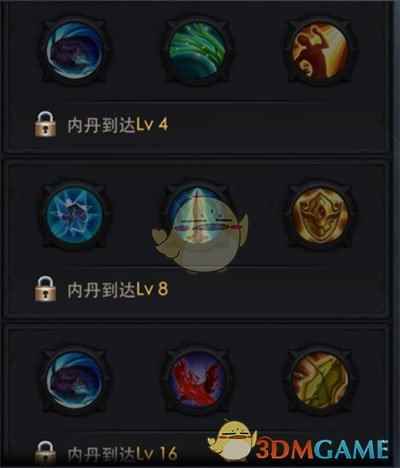400x468 pixels.
Task: Click the padlock beside 内丹到达Lv 8
Action: point(45,289)
